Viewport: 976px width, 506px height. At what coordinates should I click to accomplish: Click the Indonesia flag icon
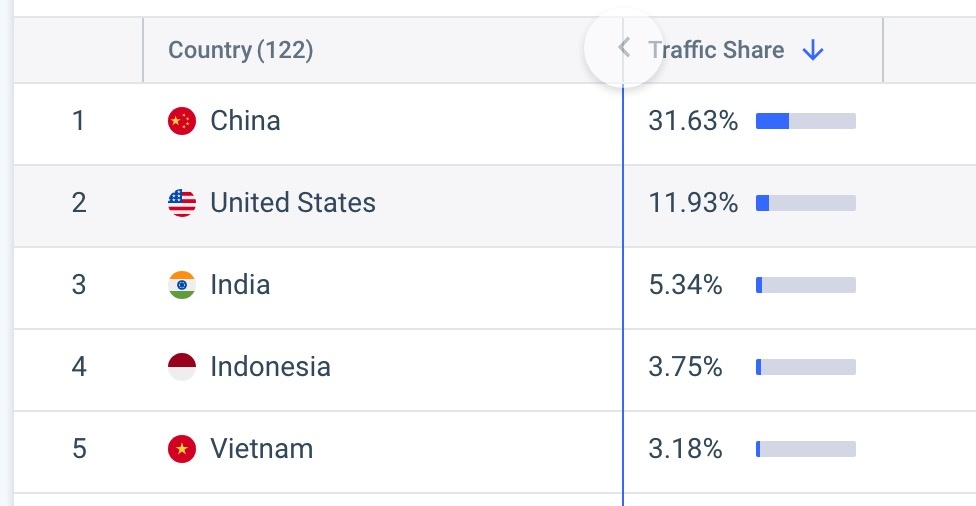[181, 368]
